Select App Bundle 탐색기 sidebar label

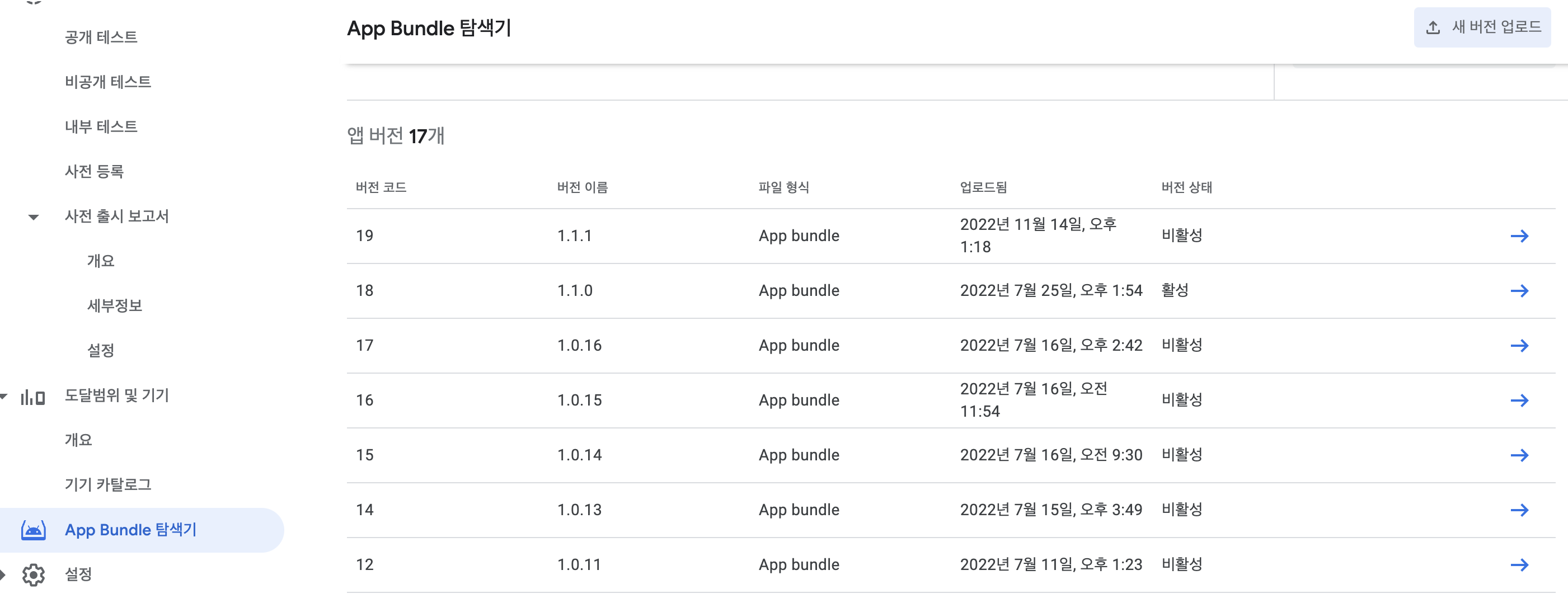point(131,529)
